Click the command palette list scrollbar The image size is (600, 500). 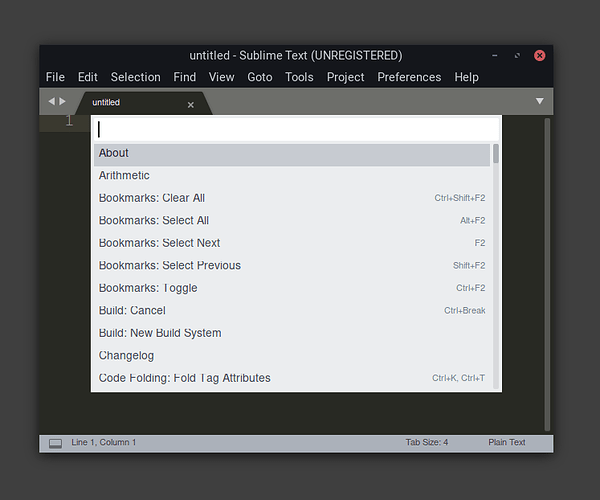(x=496, y=154)
